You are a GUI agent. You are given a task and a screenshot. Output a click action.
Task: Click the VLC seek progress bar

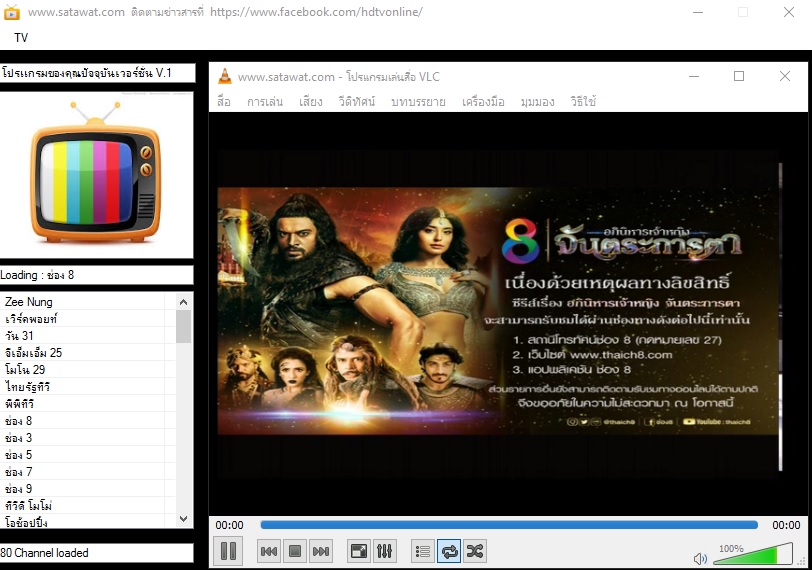tap(509, 525)
